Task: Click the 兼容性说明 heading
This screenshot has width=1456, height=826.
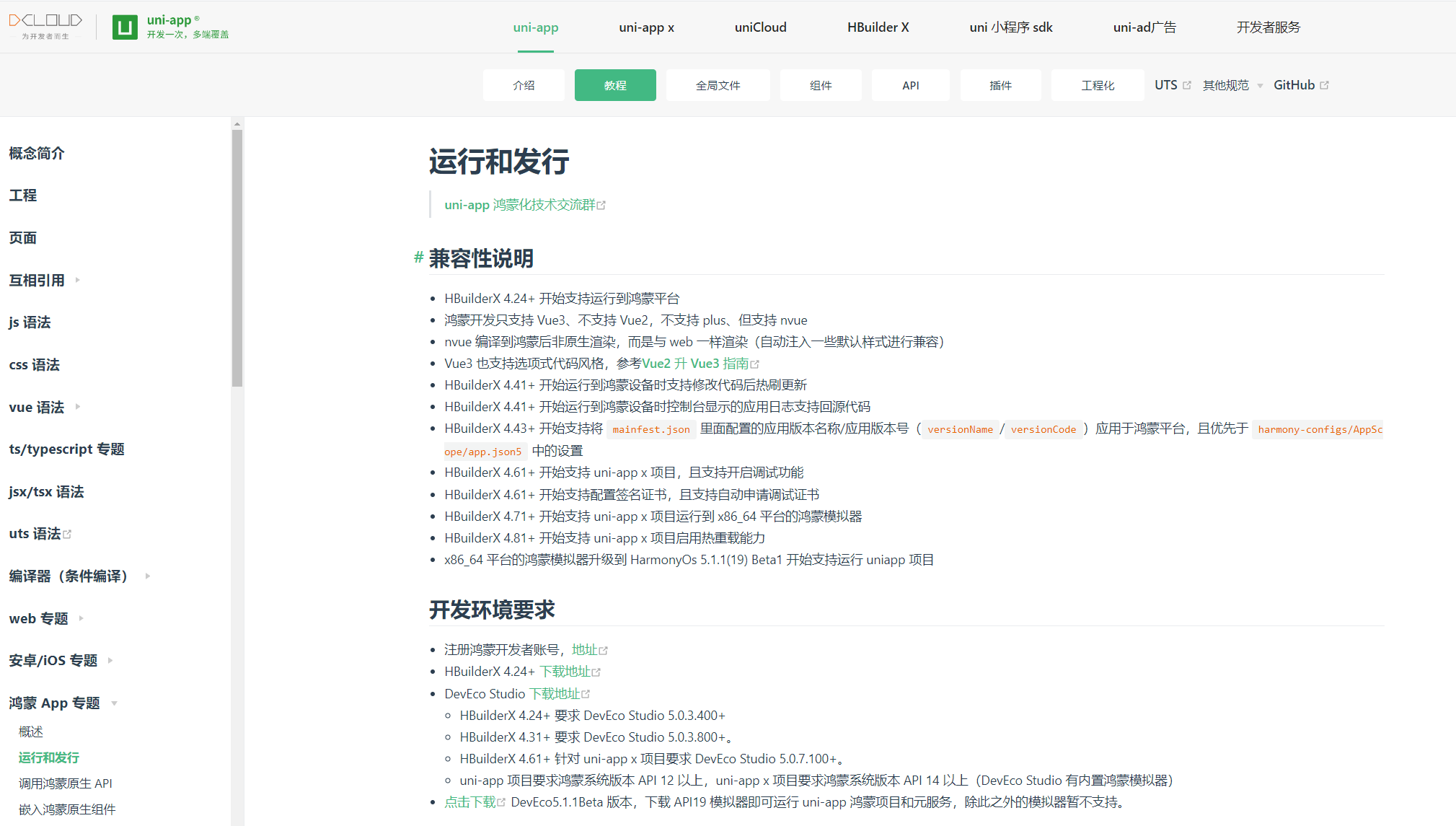Action: [481, 258]
